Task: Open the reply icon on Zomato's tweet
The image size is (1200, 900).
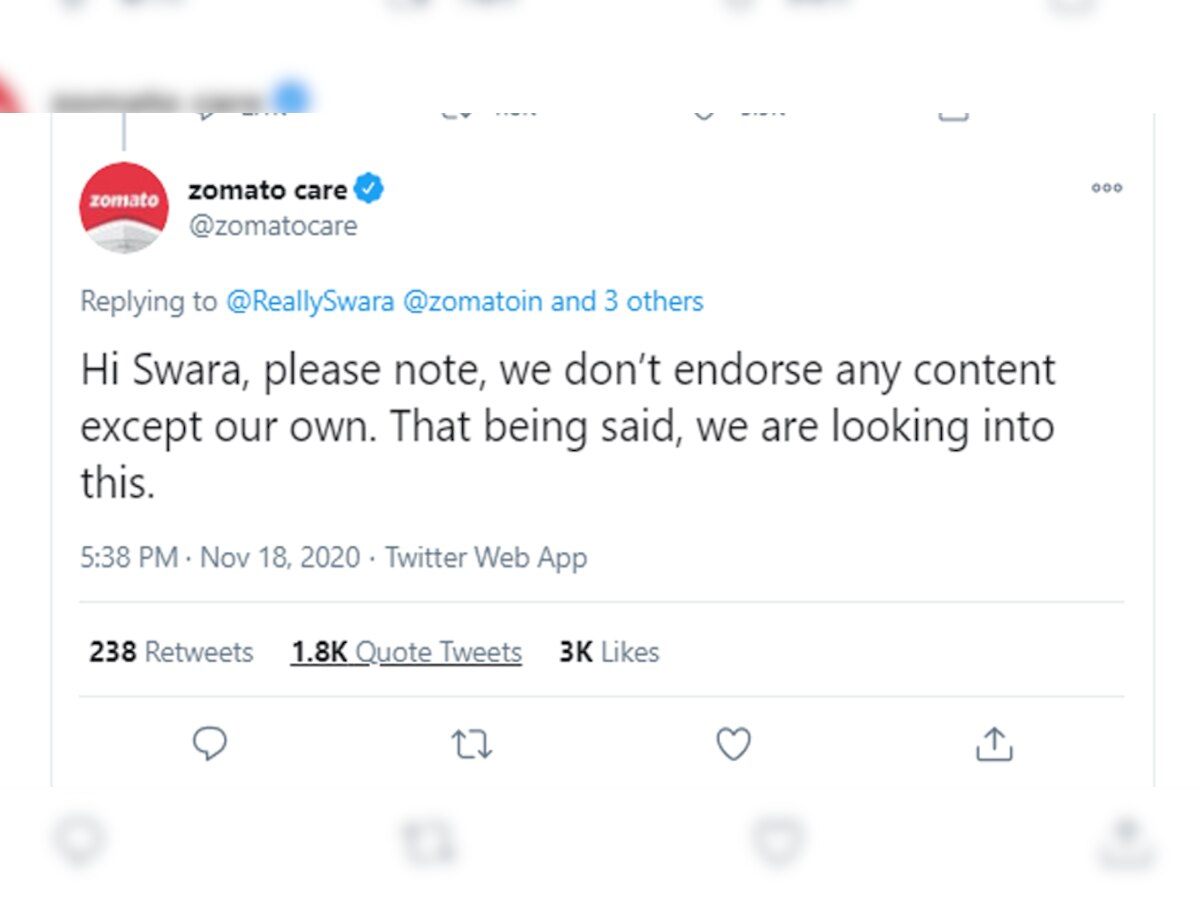Action: click(x=209, y=743)
